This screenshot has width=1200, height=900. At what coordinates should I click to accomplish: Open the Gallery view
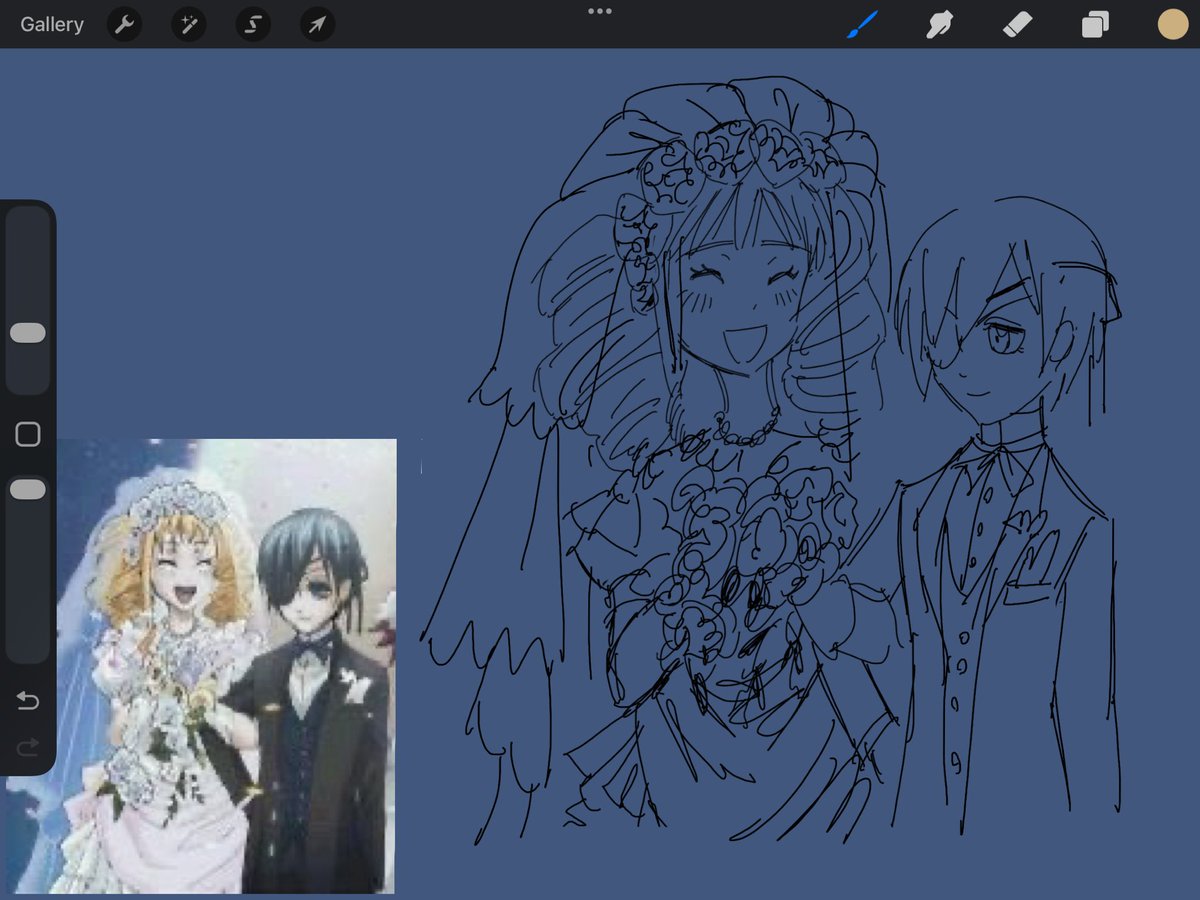point(52,25)
